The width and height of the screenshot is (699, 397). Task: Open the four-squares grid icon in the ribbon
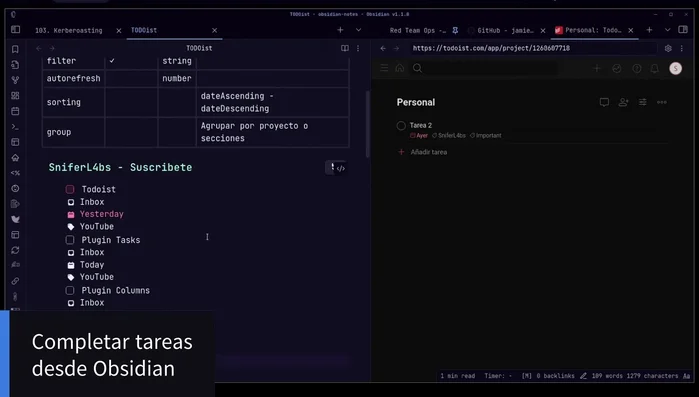pos(15,95)
